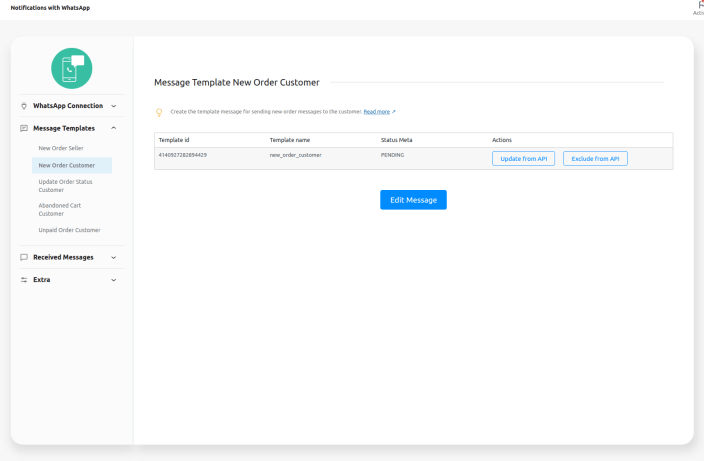Click the lightbulb icon beside WhatsApp Connection
704x461 pixels.
(x=24, y=106)
